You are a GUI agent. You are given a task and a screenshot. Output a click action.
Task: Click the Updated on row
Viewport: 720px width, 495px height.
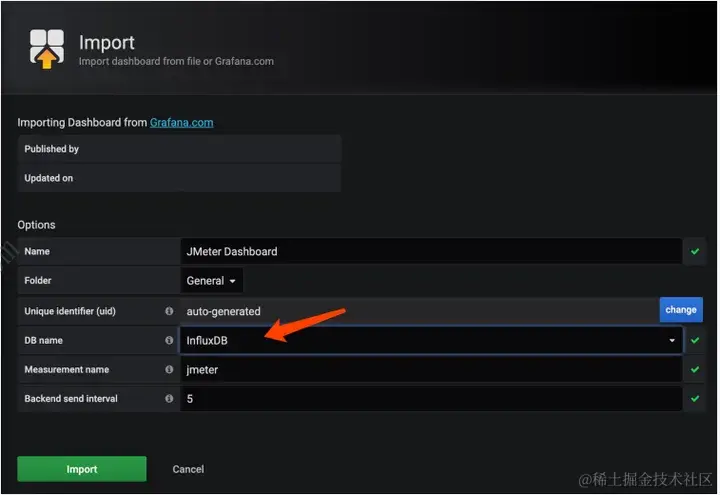[179, 178]
